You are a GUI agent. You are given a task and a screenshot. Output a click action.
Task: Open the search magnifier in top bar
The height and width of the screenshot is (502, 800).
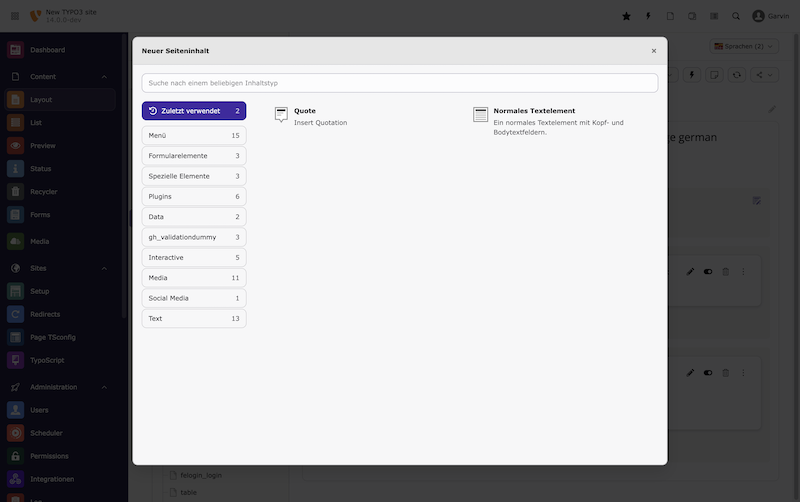tap(736, 16)
